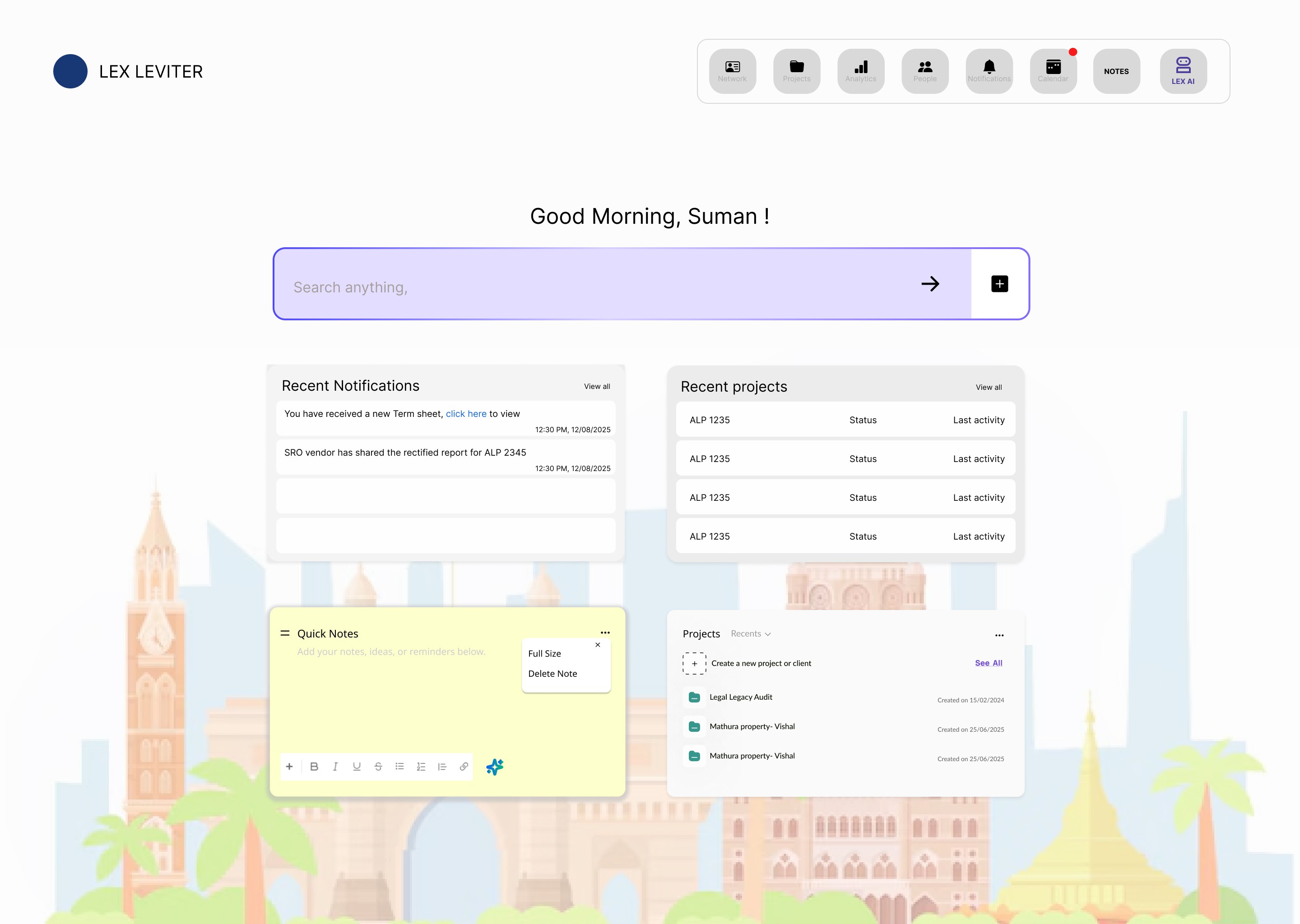Screen dimensions: 1300x924
Task: Toggle bold formatting in Quick Notes
Action: click(x=314, y=767)
